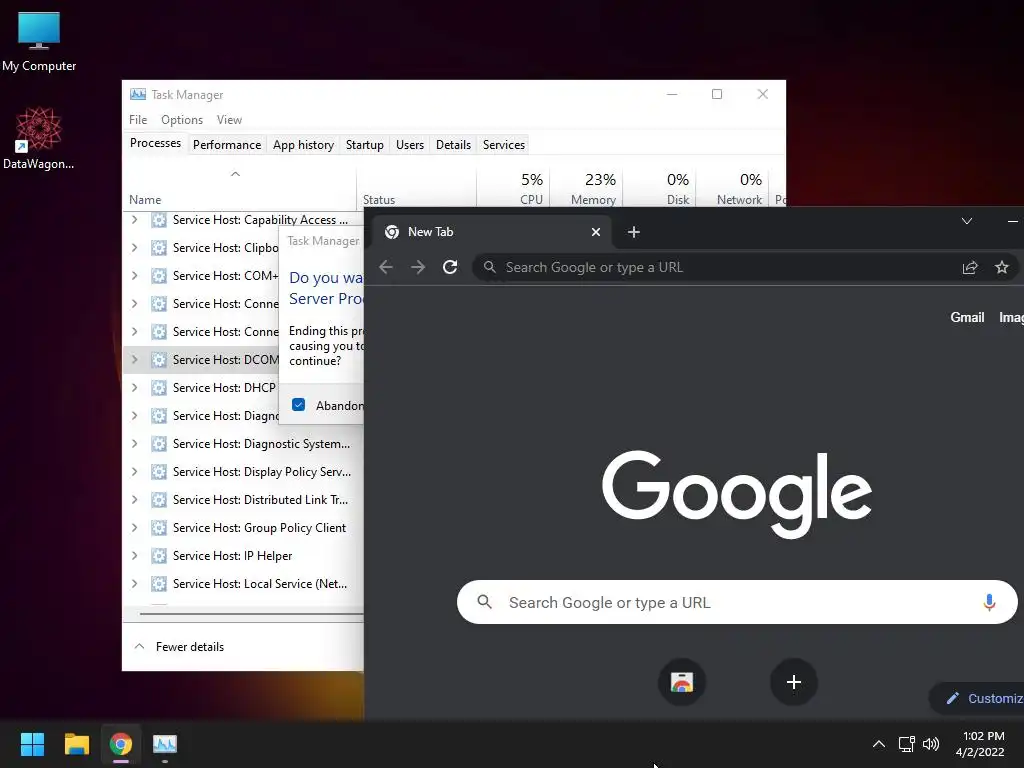Open the Gmail link

[967, 317]
